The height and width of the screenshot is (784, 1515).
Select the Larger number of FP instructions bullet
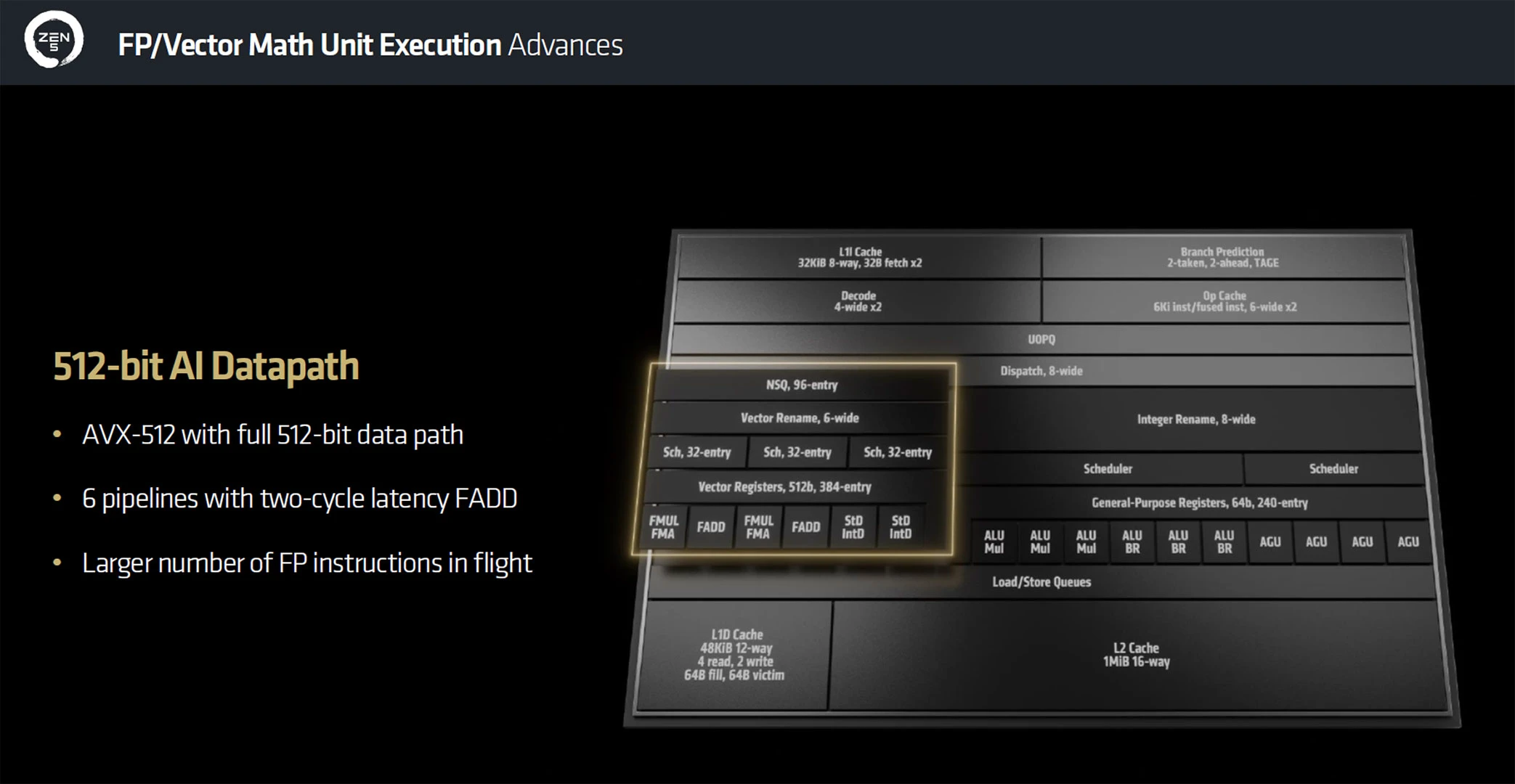307,563
